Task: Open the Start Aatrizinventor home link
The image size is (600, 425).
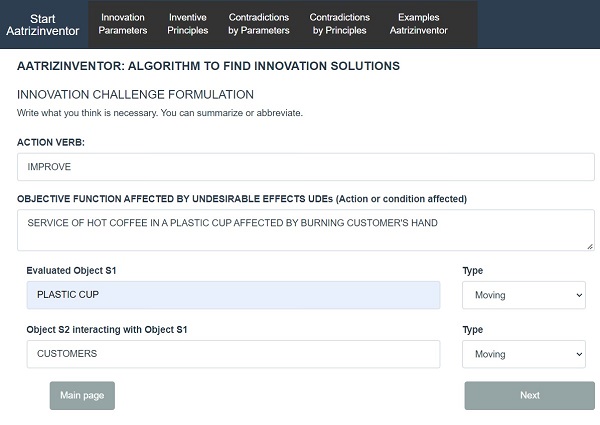Action: [43, 24]
